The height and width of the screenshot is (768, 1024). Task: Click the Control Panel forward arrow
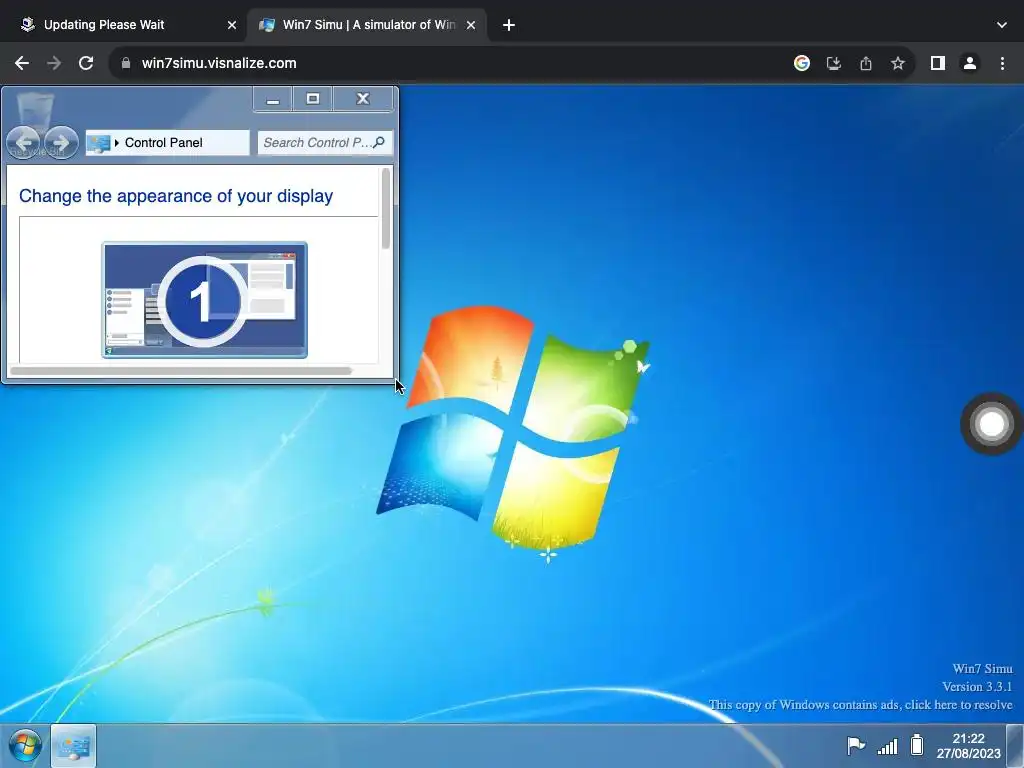coord(61,142)
